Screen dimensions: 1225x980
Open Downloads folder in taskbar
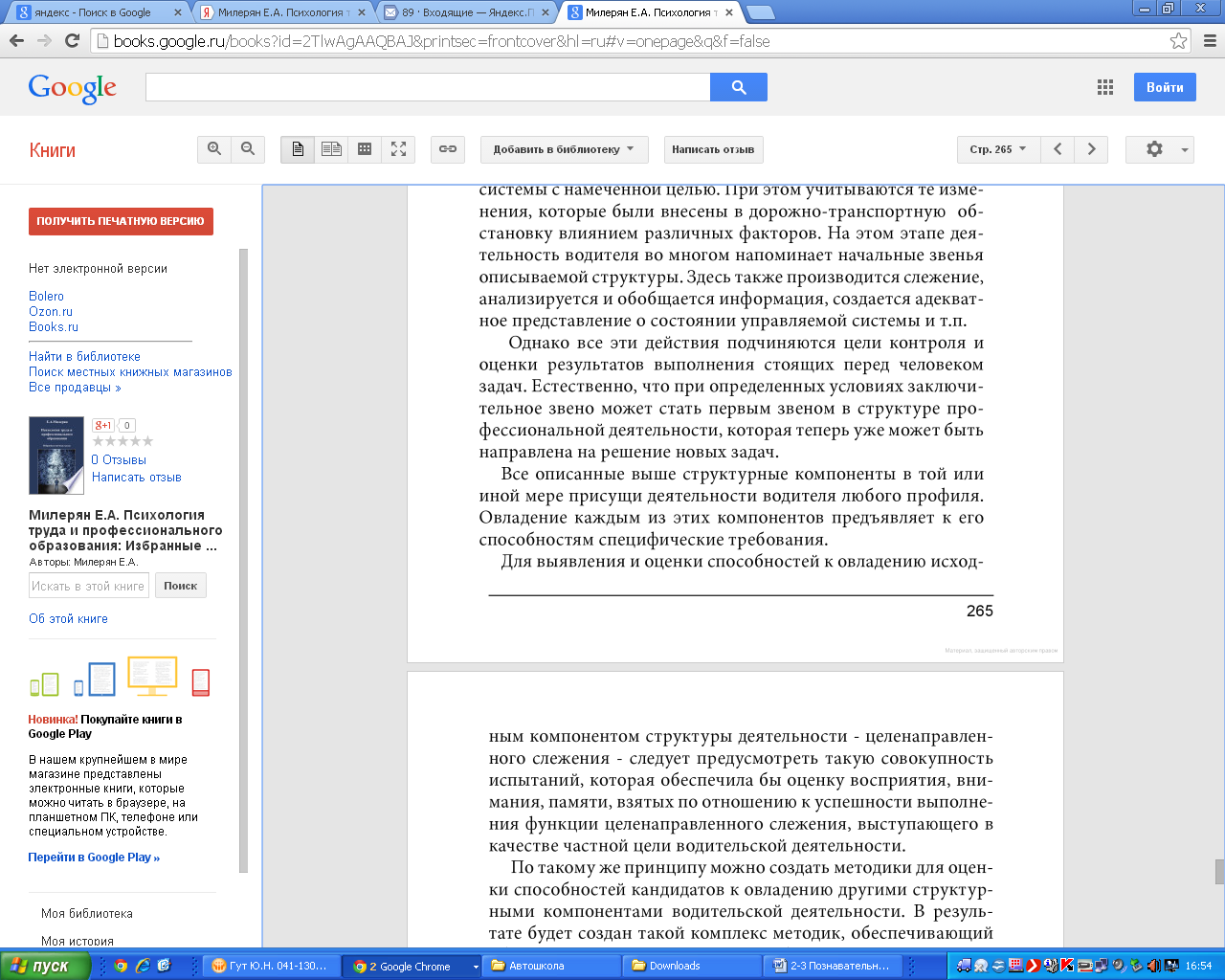[x=692, y=966]
